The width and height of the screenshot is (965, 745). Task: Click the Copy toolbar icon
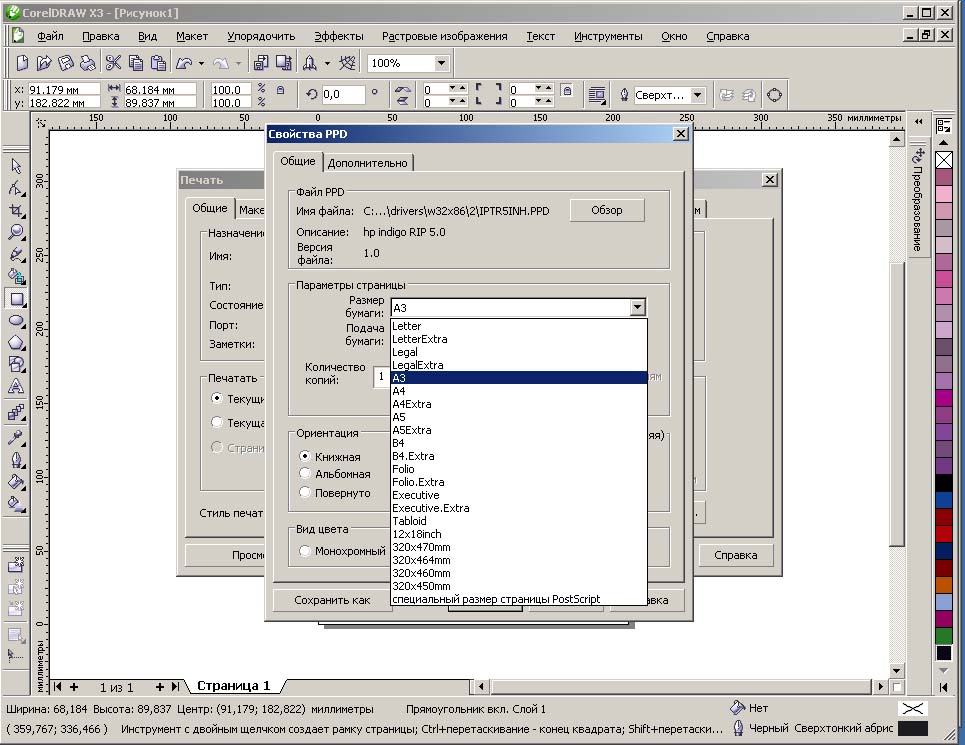click(135, 63)
